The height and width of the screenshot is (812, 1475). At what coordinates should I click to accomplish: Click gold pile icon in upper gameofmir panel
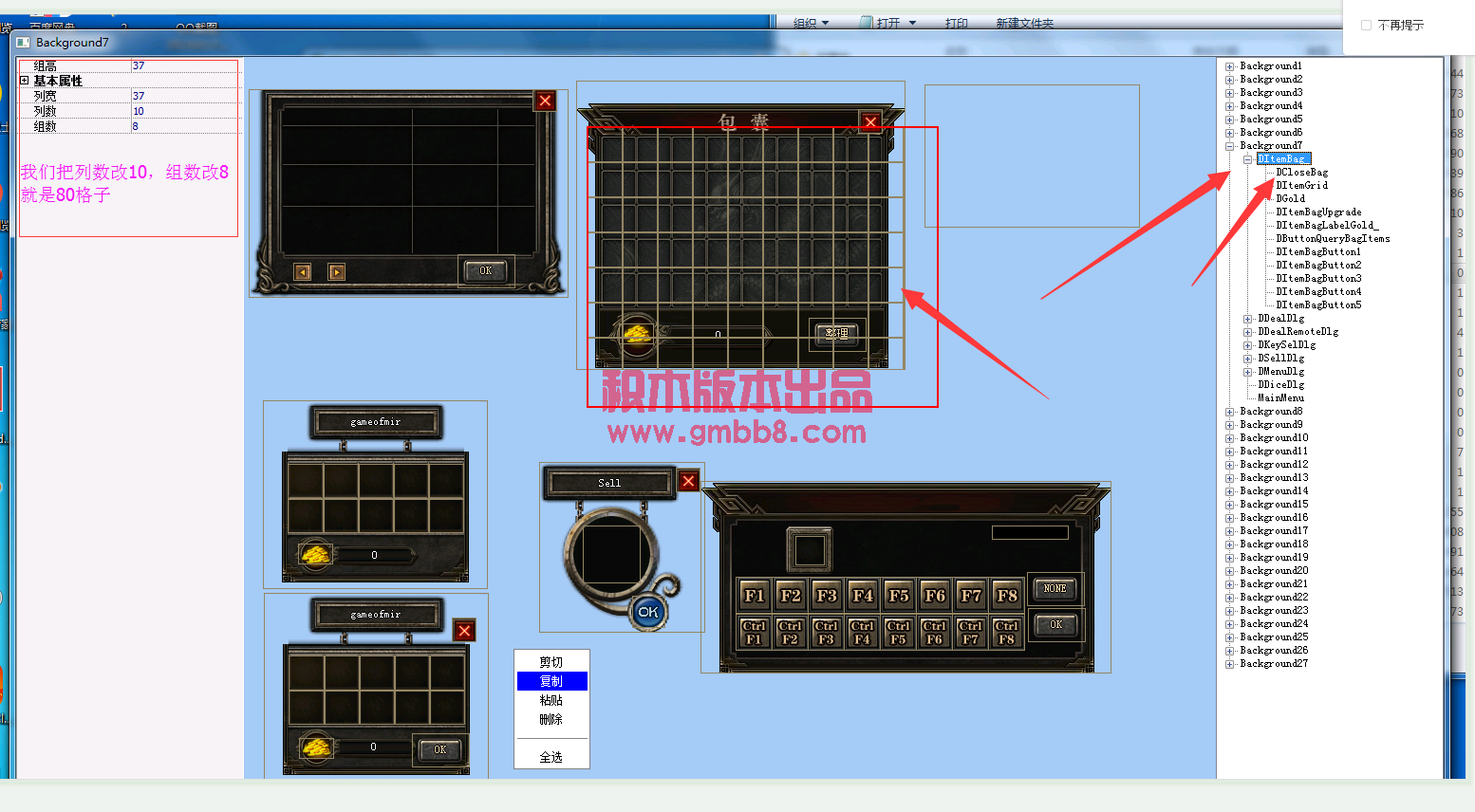point(315,554)
